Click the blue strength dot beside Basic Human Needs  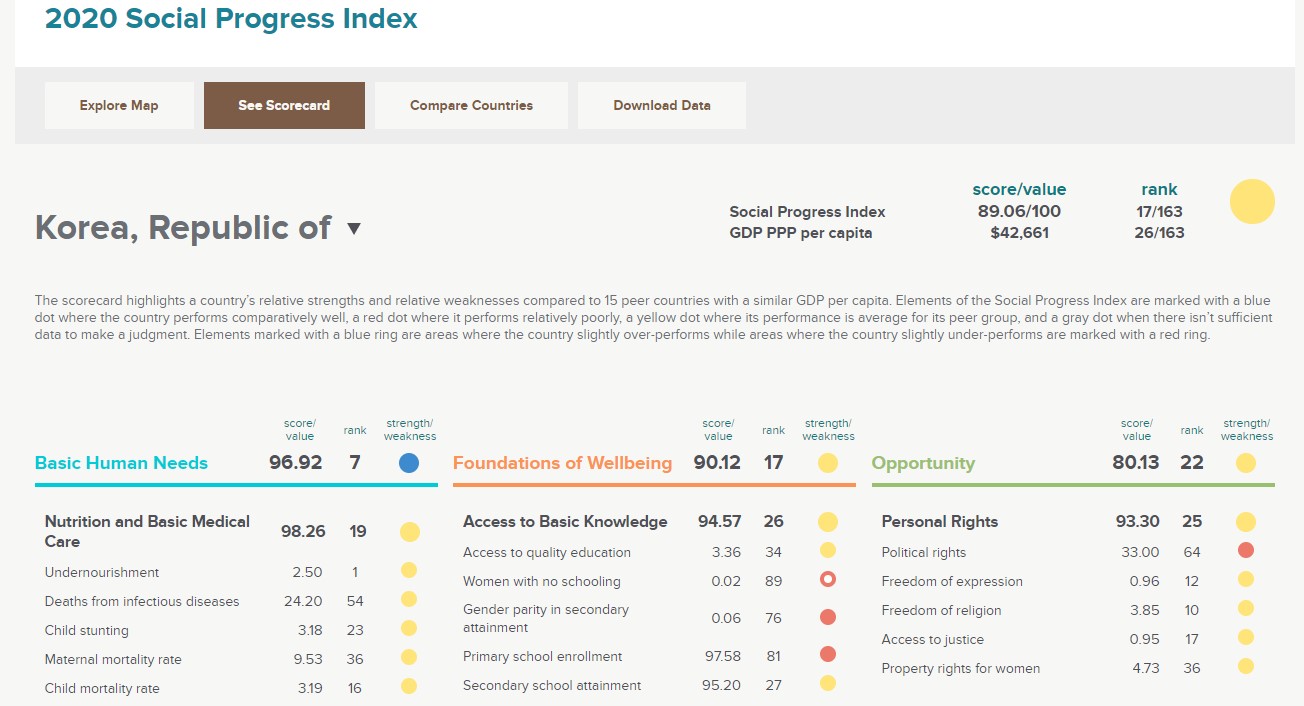(409, 462)
